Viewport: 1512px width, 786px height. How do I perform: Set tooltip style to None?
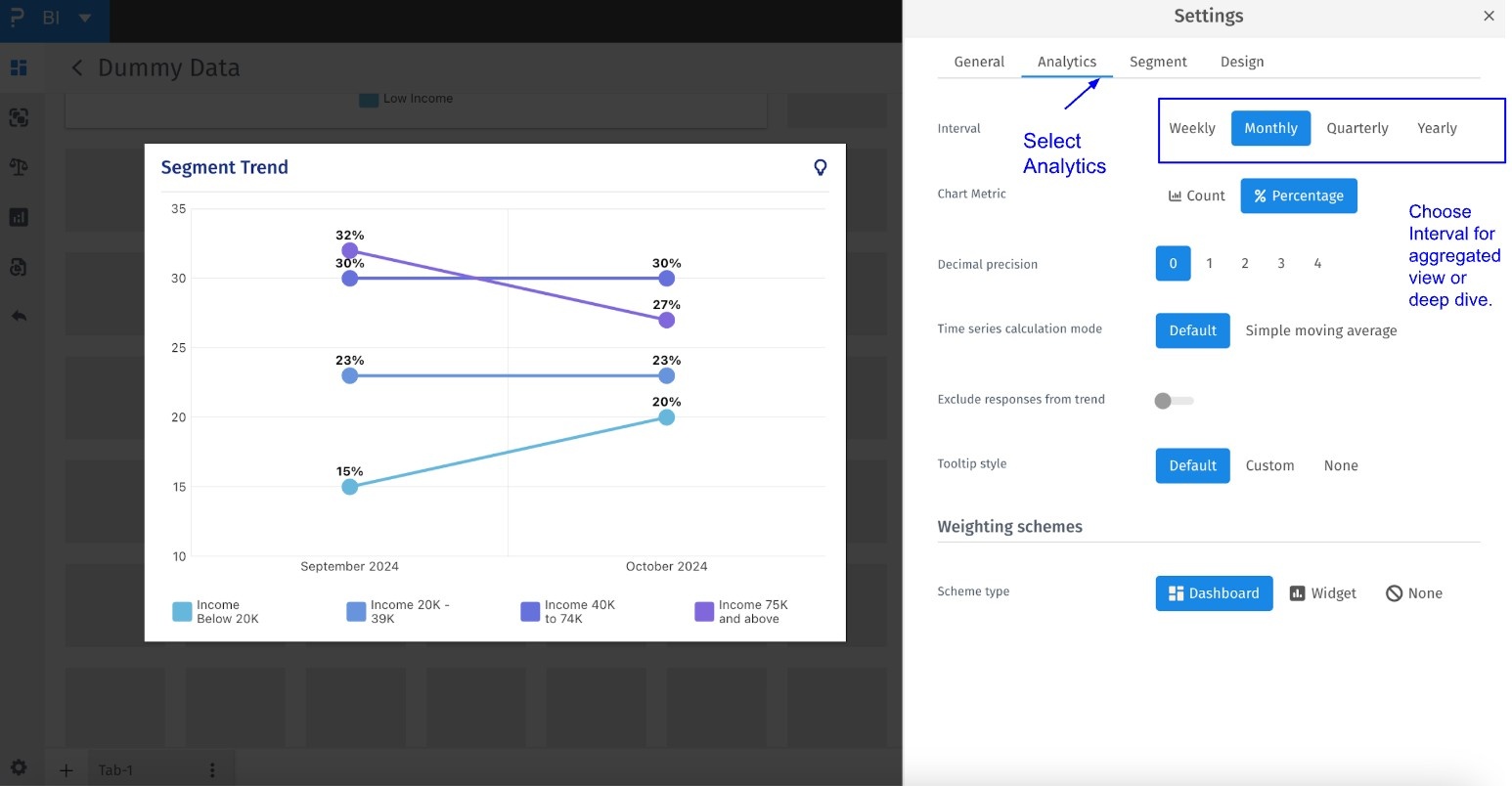coord(1341,465)
